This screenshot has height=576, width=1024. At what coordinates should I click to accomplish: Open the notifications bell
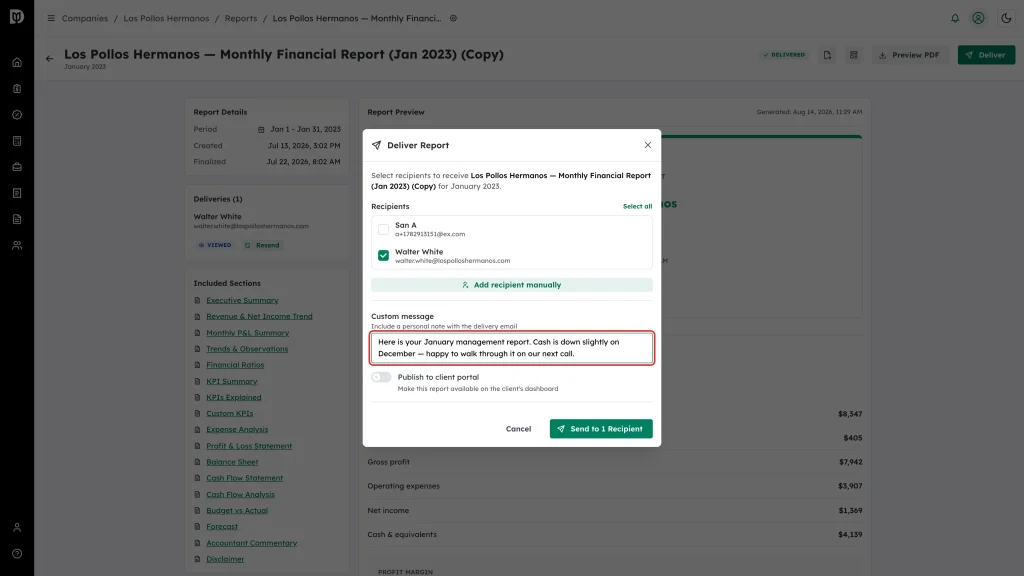click(x=955, y=18)
